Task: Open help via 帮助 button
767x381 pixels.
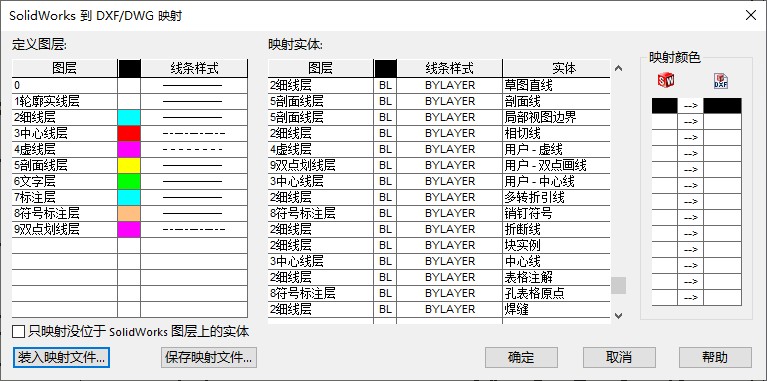Action: (x=715, y=358)
